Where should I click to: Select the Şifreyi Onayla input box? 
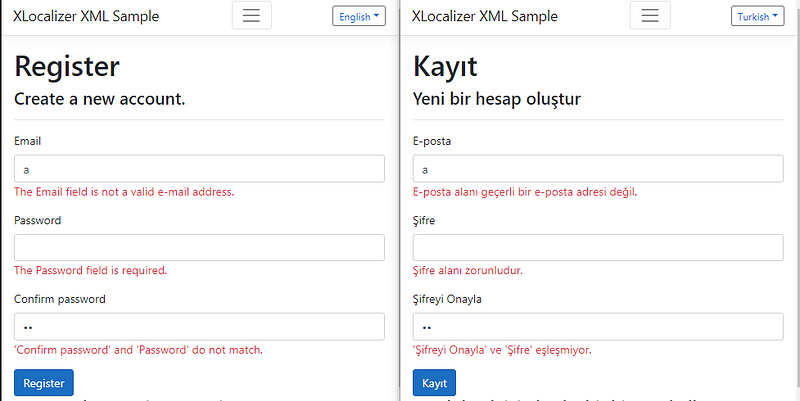597,327
